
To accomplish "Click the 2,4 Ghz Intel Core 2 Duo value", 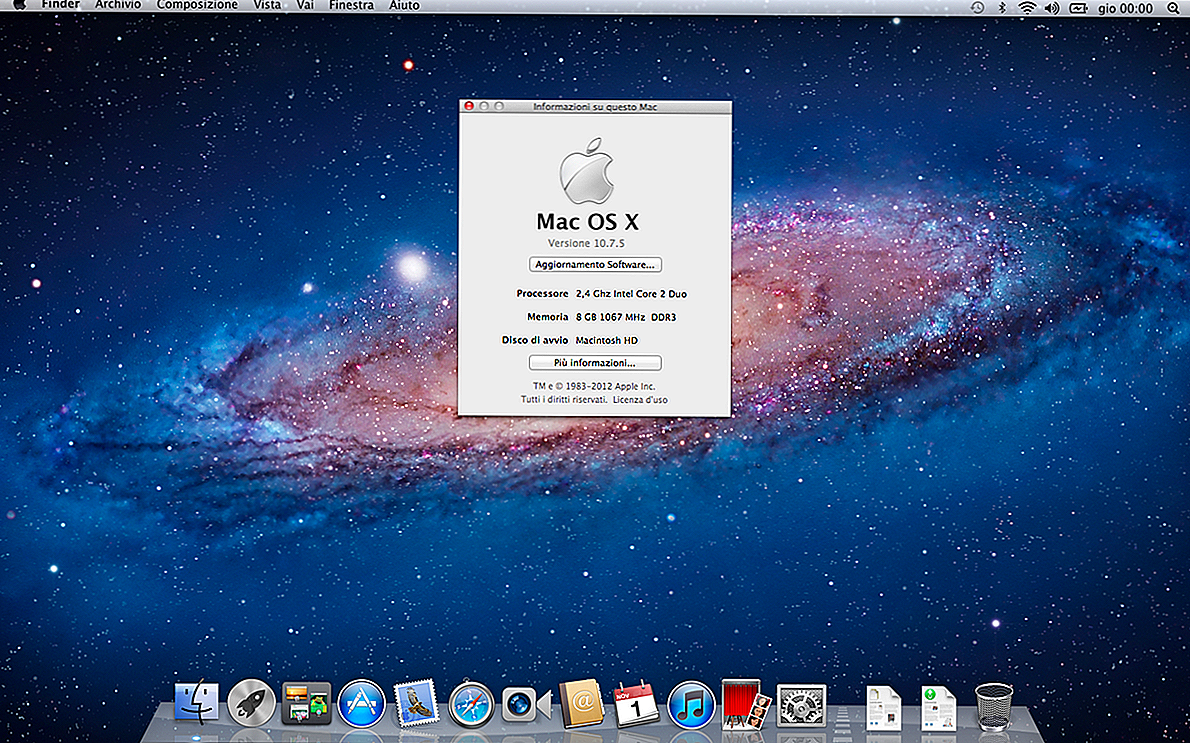I will (631, 294).
